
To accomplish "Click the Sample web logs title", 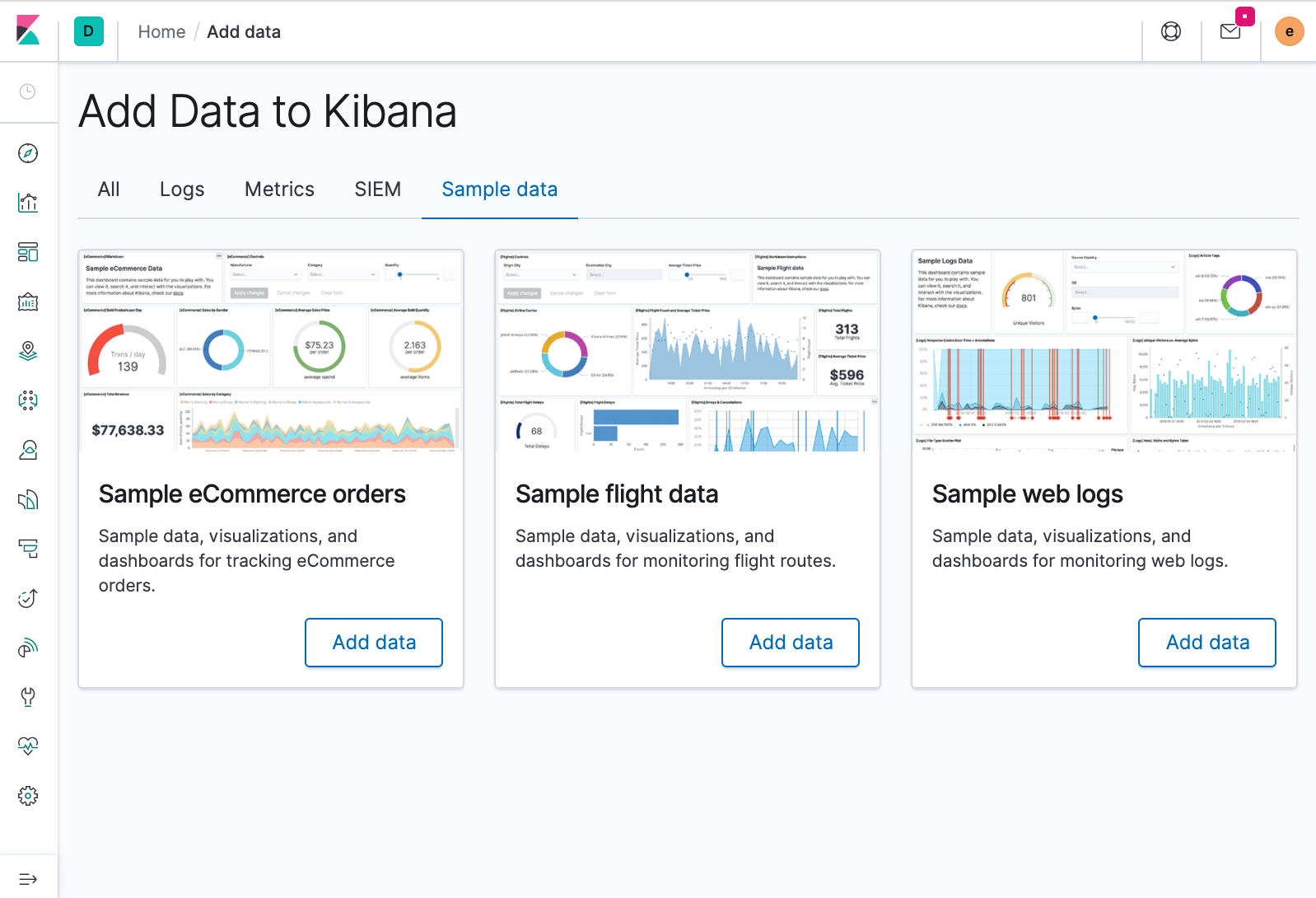I will pos(1028,494).
